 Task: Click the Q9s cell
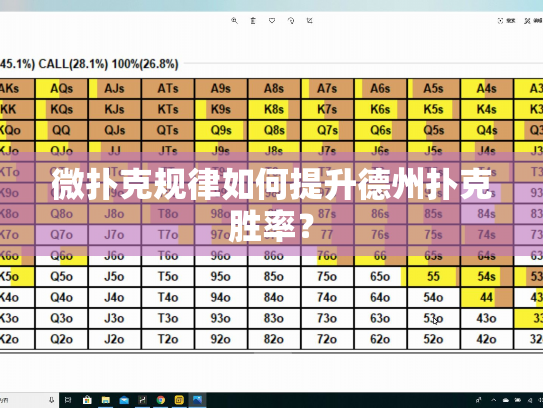pyautogui.click(x=221, y=130)
